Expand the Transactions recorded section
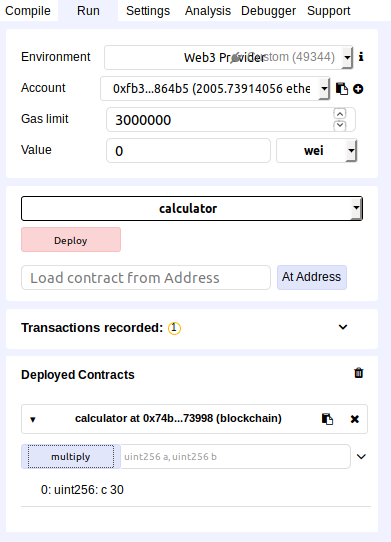This screenshot has height=542, width=391. pyautogui.click(x=343, y=327)
